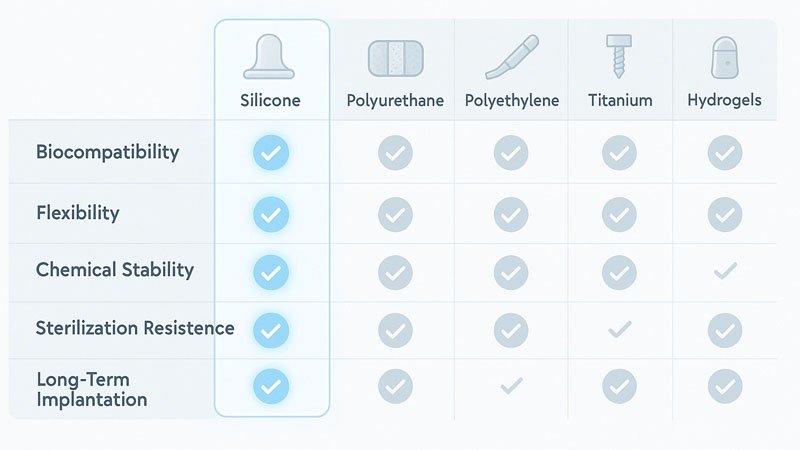
Task: Click Titanium Flexibility gray checkmark
Action: point(619,214)
